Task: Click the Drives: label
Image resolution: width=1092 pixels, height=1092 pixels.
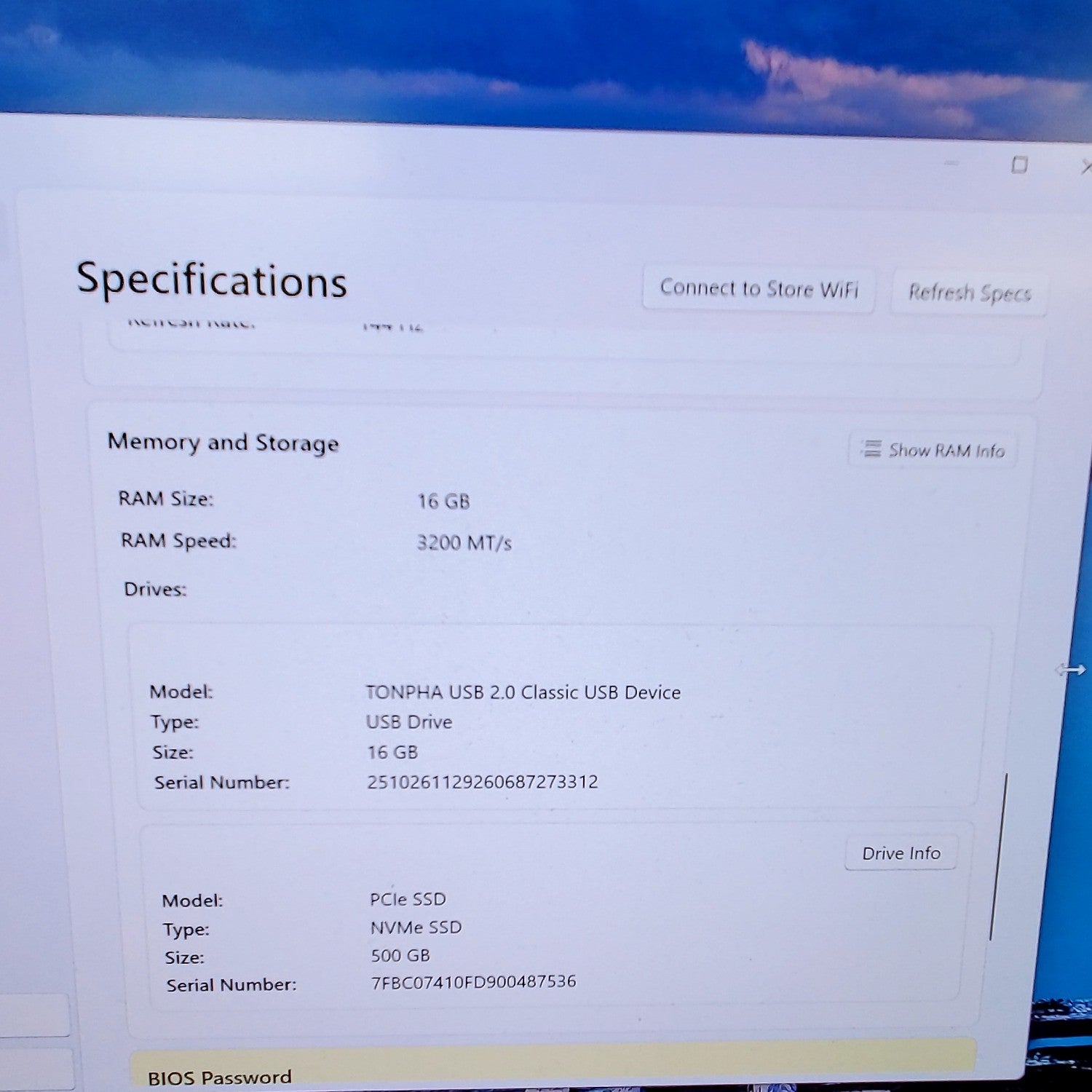Action: [x=155, y=589]
